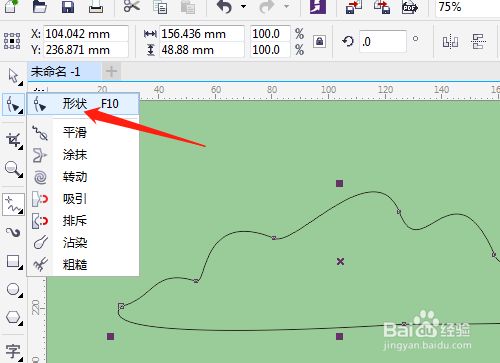Edit the Y position field 236.871 mm

tap(86, 50)
